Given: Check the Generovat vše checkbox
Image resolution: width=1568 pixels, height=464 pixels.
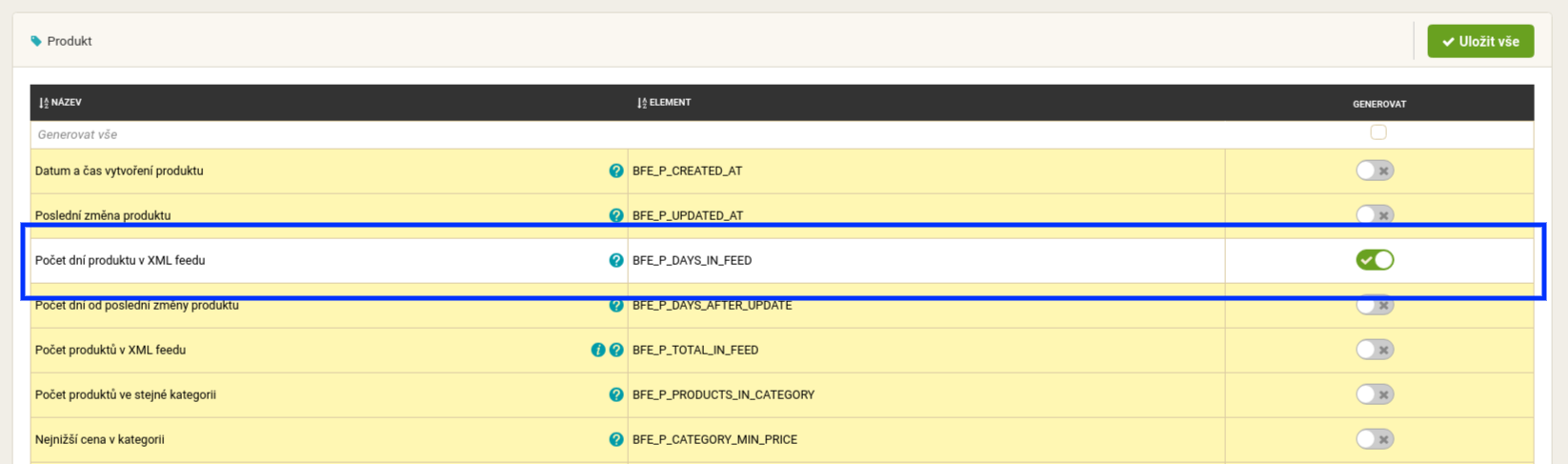Looking at the screenshot, I should click(1378, 132).
